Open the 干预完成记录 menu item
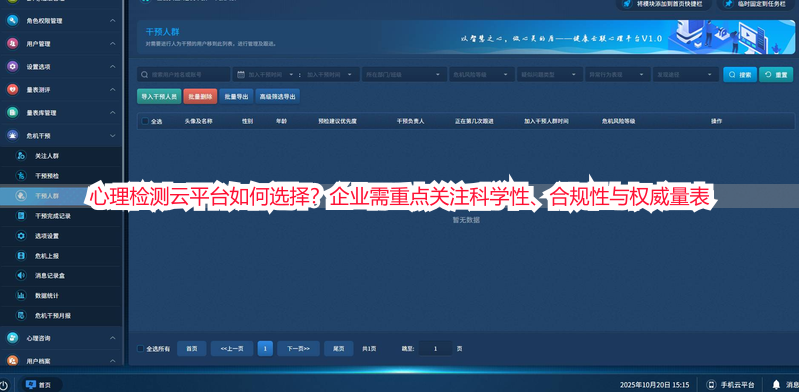Viewport: 799px width, 392px height. (x=61, y=216)
